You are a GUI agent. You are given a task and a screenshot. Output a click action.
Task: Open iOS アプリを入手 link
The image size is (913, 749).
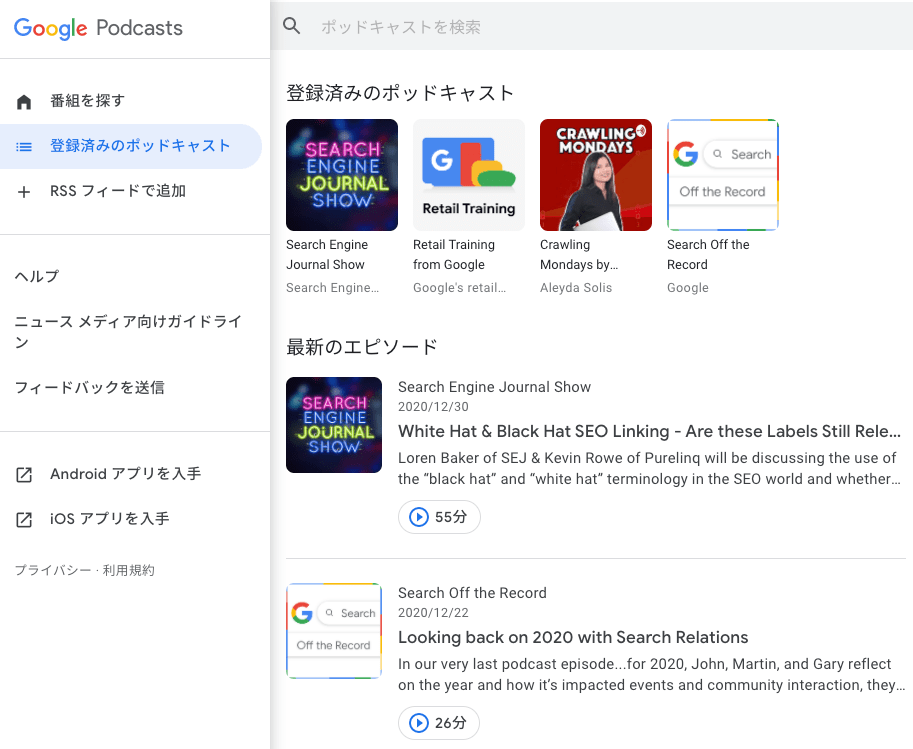coord(109,518)
